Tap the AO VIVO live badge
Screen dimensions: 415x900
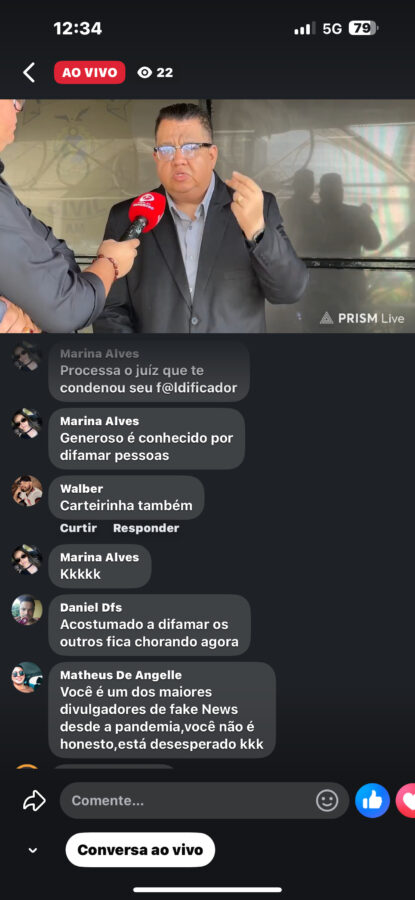tap(90, 73)
